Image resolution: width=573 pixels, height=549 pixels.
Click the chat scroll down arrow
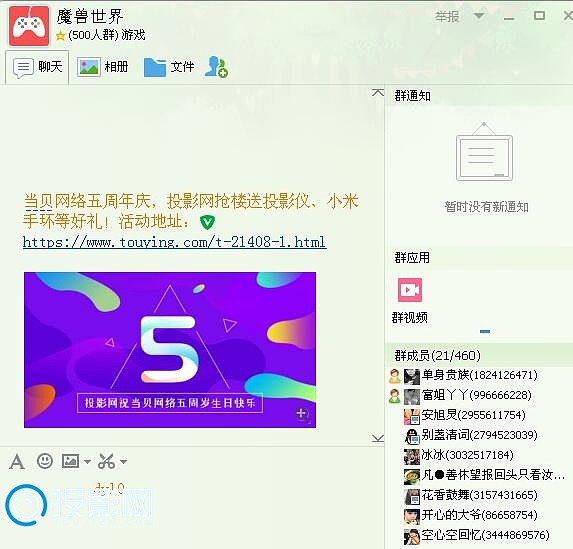click(378, 438)
